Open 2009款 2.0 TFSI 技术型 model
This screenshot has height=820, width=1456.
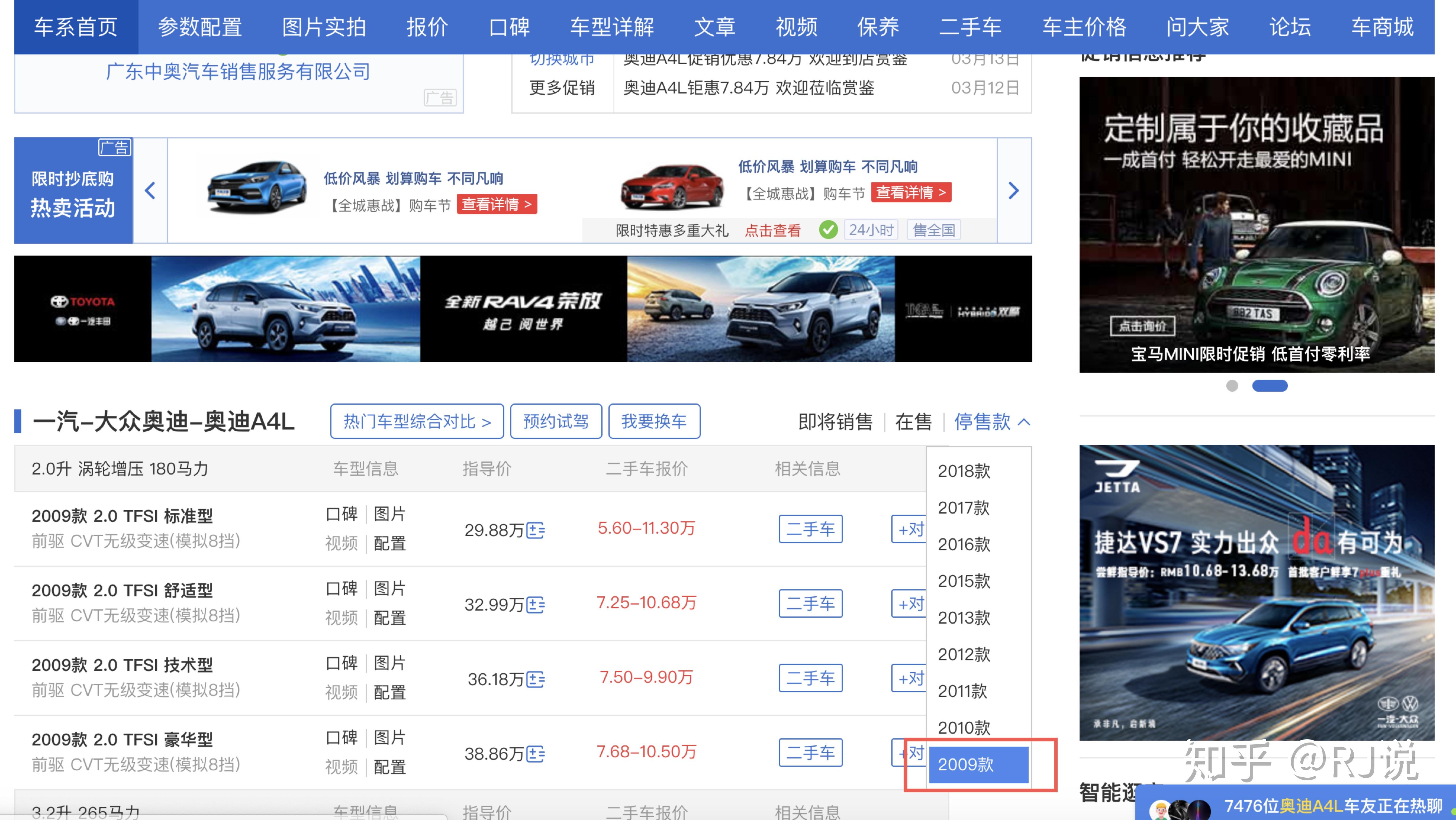(122, 665)
